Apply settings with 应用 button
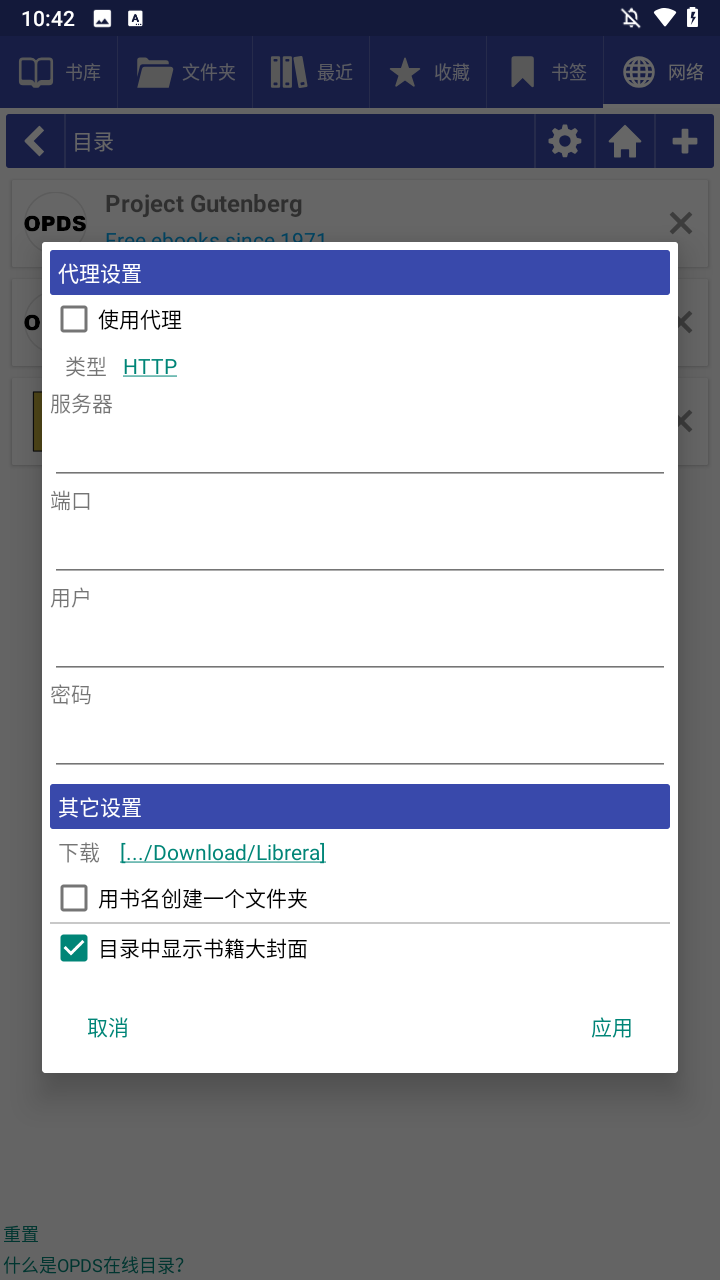Image resolution: width=720 pixels, height=1280 pixels. coord(612,1027)
